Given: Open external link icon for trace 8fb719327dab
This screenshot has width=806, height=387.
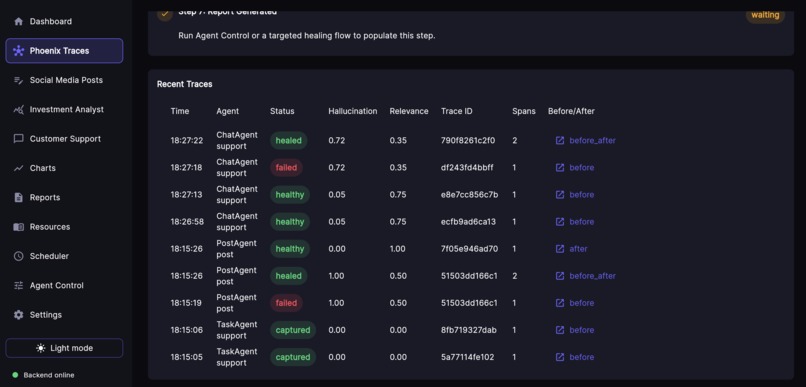Looking at the screenshot, I should click(560, 330).
